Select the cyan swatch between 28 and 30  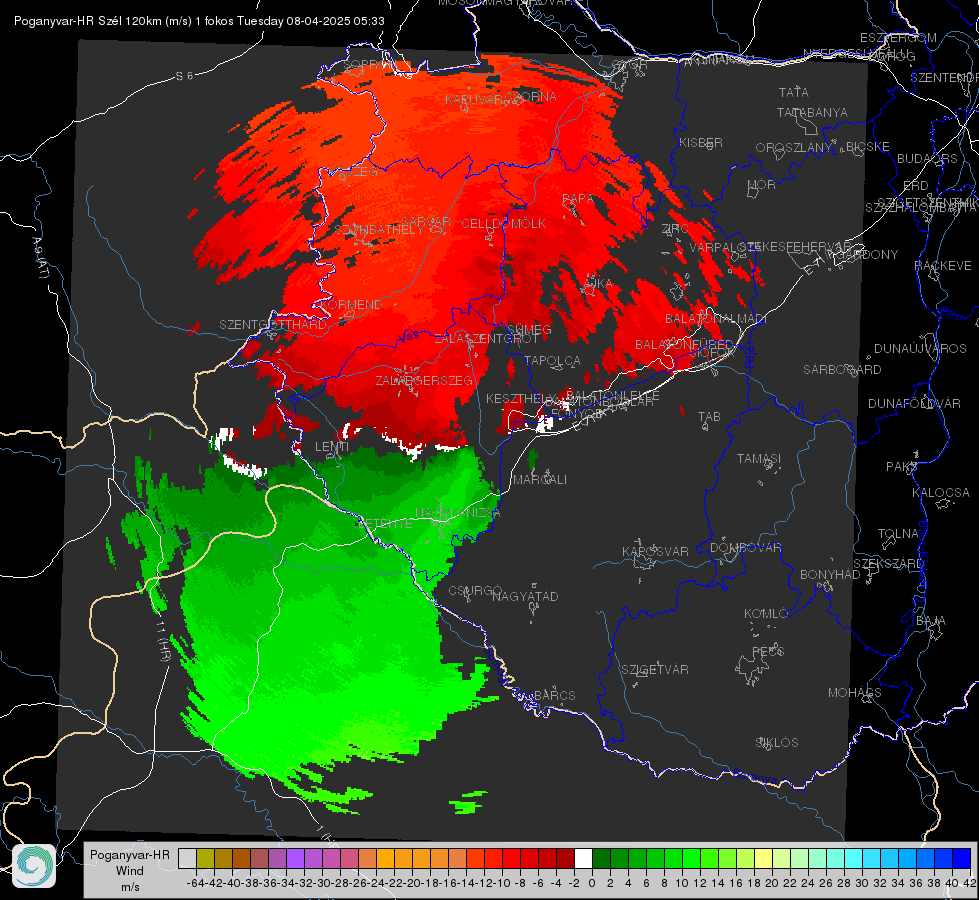pyautogui.click(x=854, y=858)
